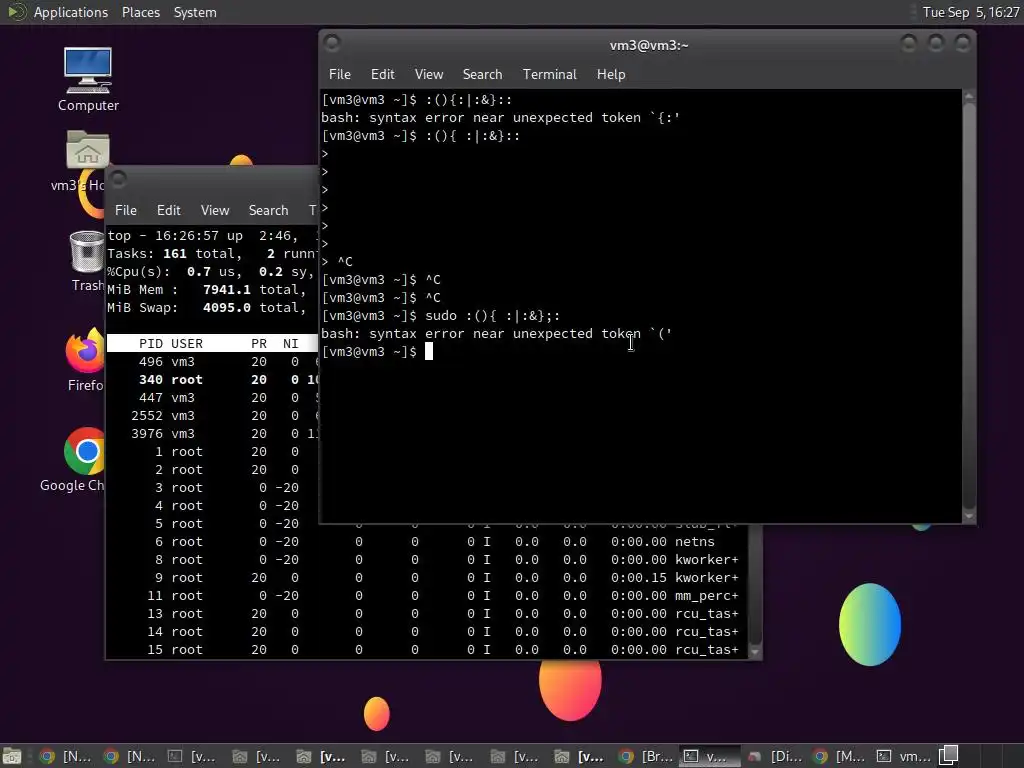This screenshot has width=1024, height=768.
Task: Click the scroll down arrow in vm3@vm3 terminal
Action: pos(969,516)
